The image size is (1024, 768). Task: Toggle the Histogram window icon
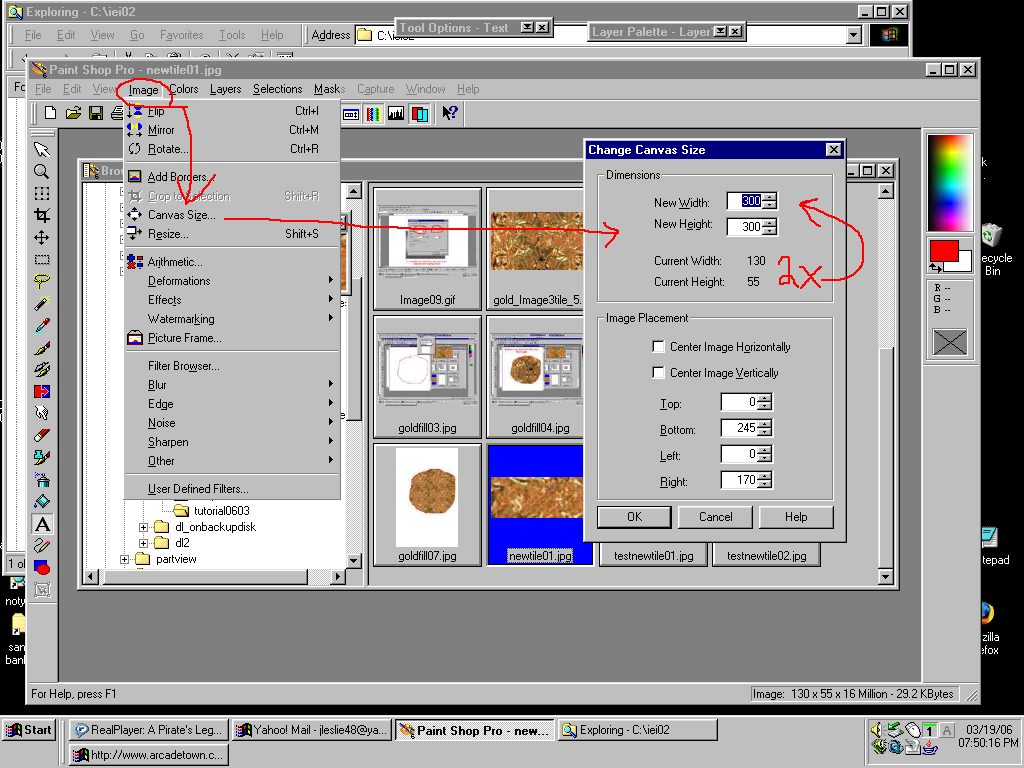396,114
